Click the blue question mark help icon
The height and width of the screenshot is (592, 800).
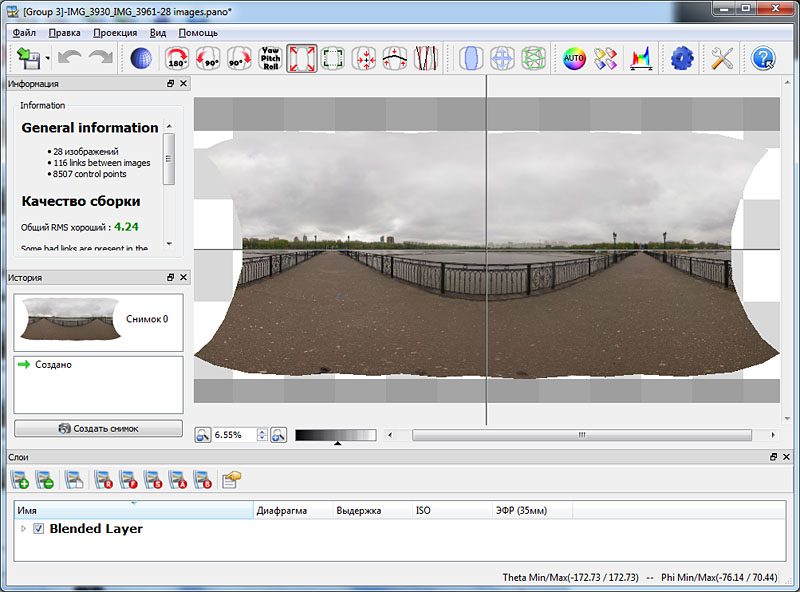[x=763, y=58]
